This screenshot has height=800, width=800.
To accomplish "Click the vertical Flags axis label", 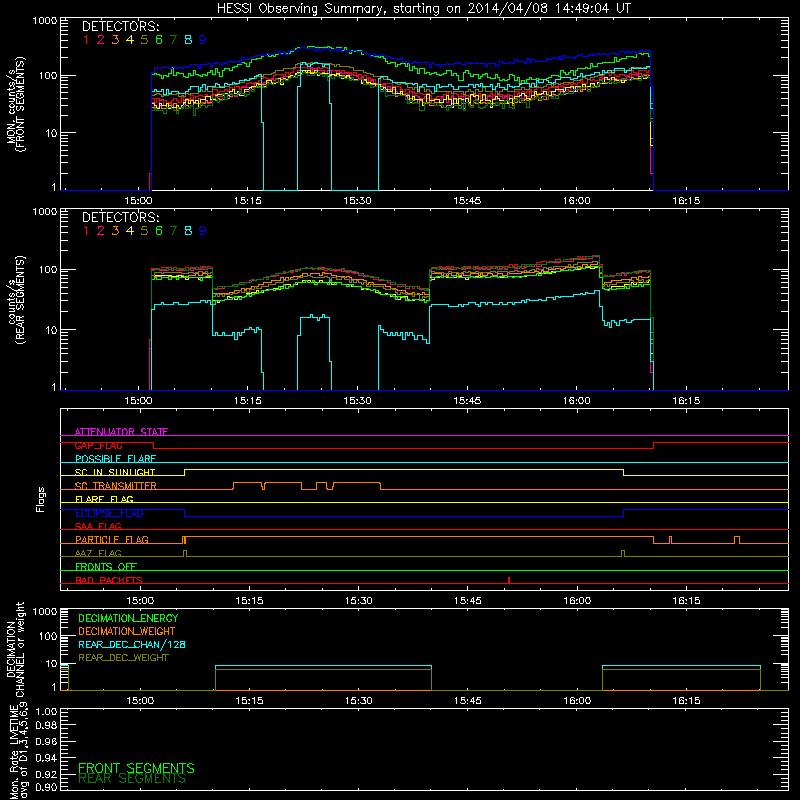I will [x=41, y=499].
